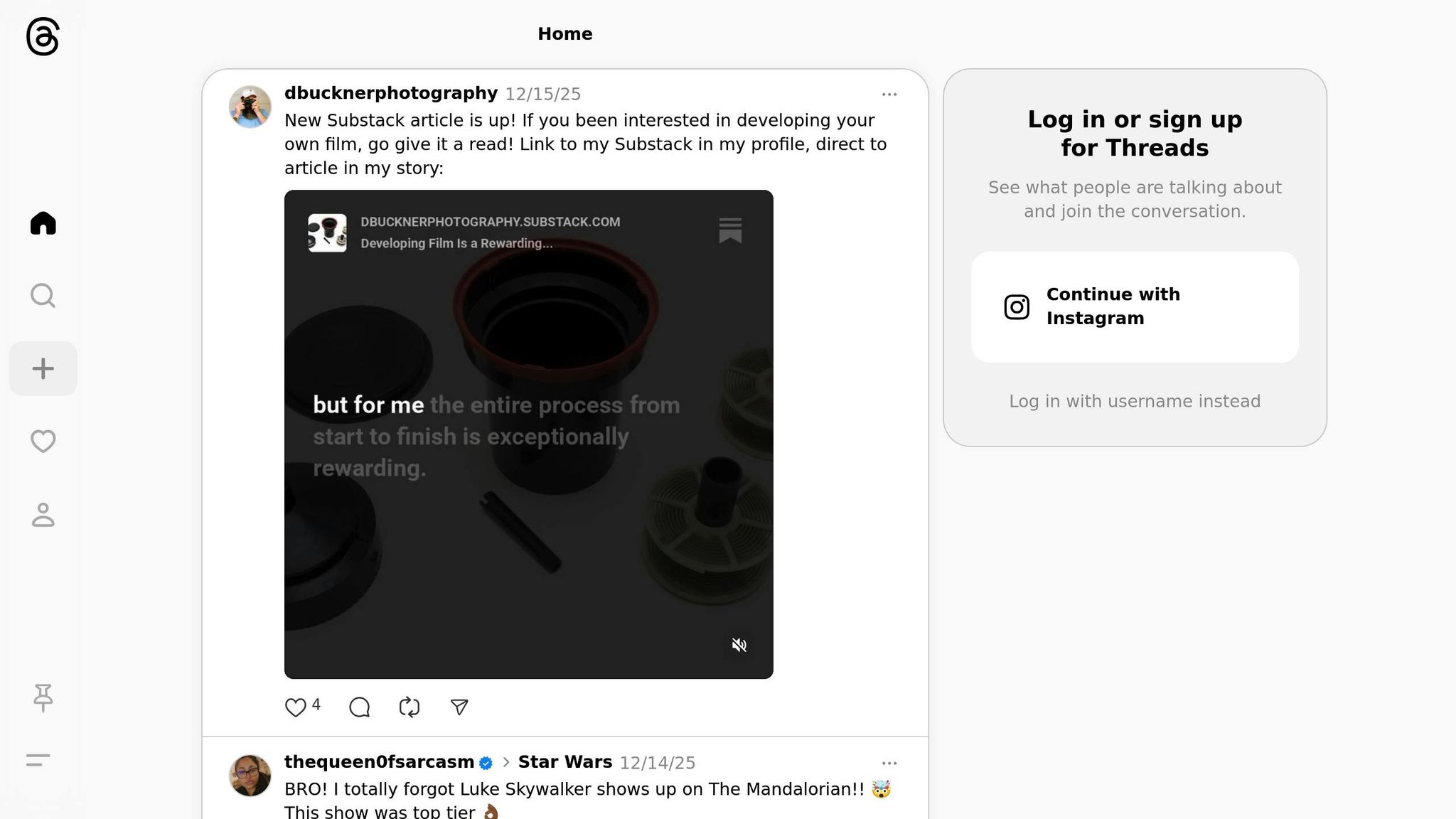Create a new thread with plus icon
This screenshot has height=819, width=1456.
click(x=43, y=368)
